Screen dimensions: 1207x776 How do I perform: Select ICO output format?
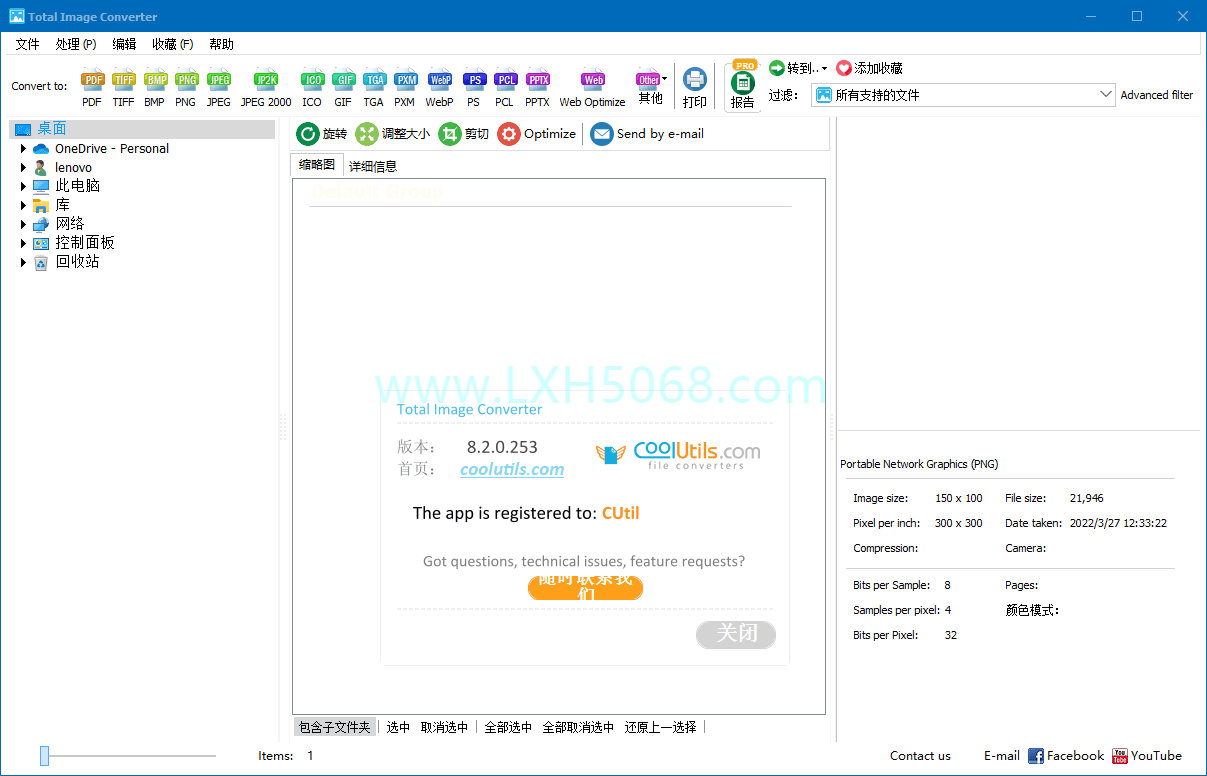(312, 88)
